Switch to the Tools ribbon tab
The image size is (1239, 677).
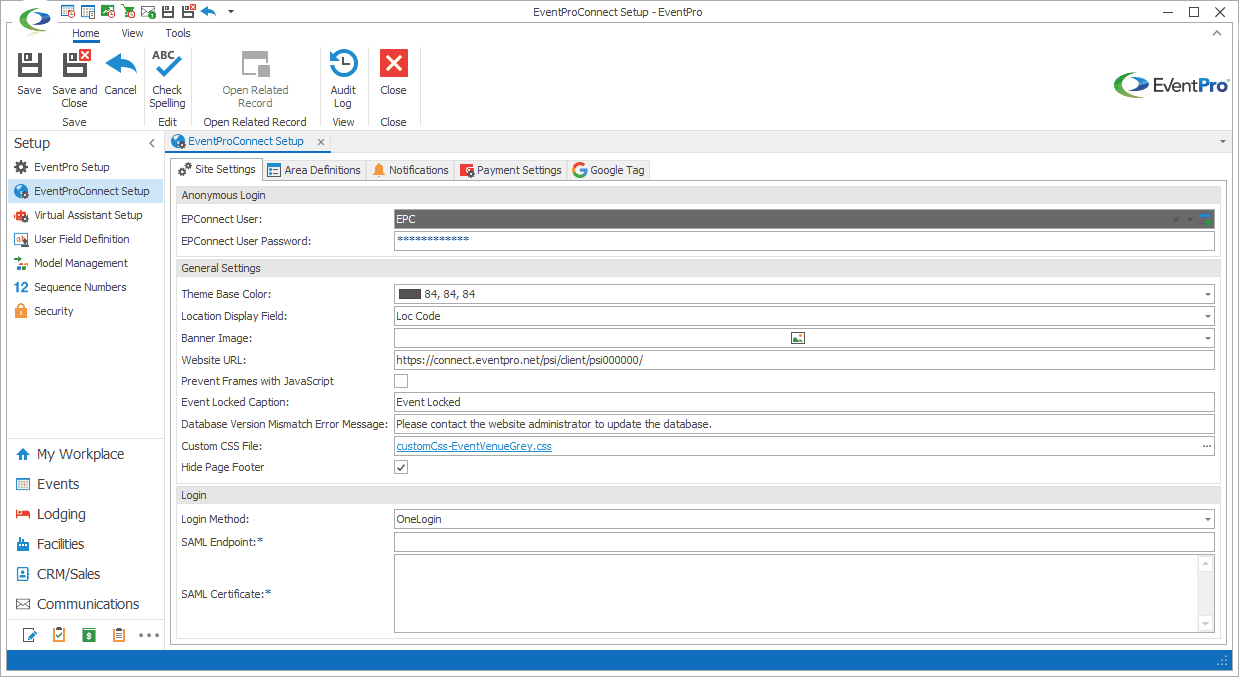178,33
